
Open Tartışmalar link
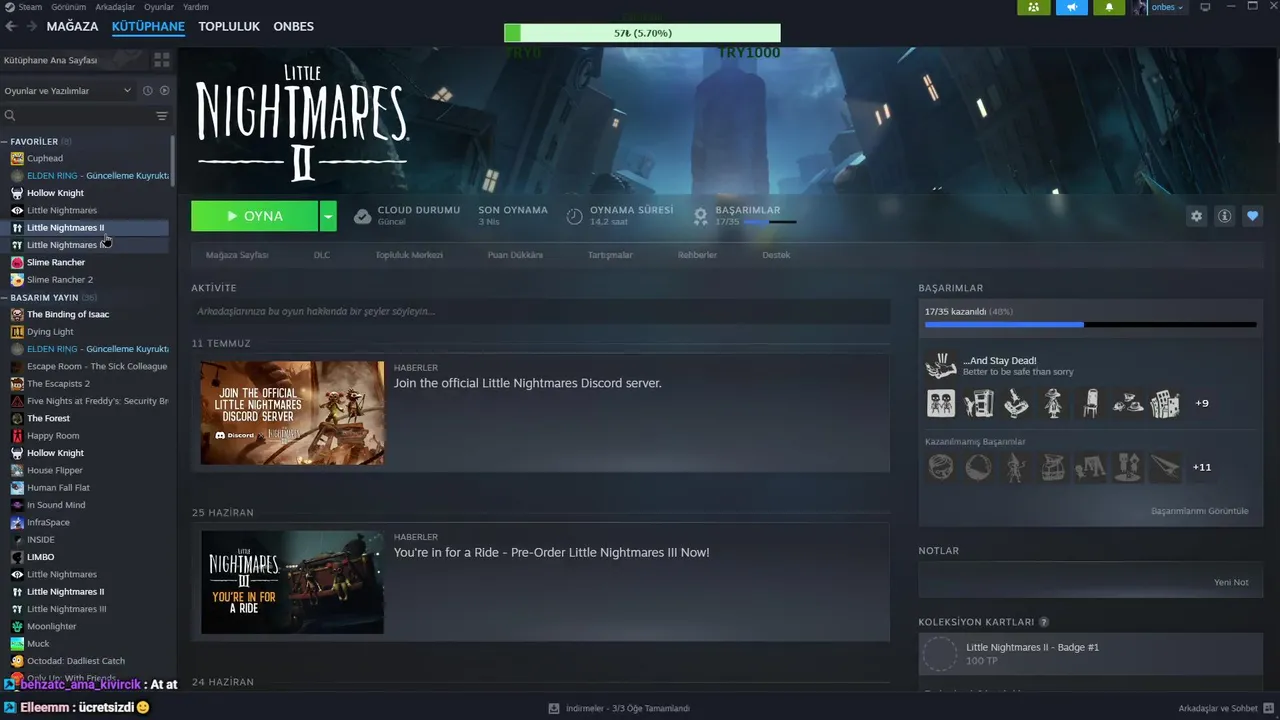610,255
